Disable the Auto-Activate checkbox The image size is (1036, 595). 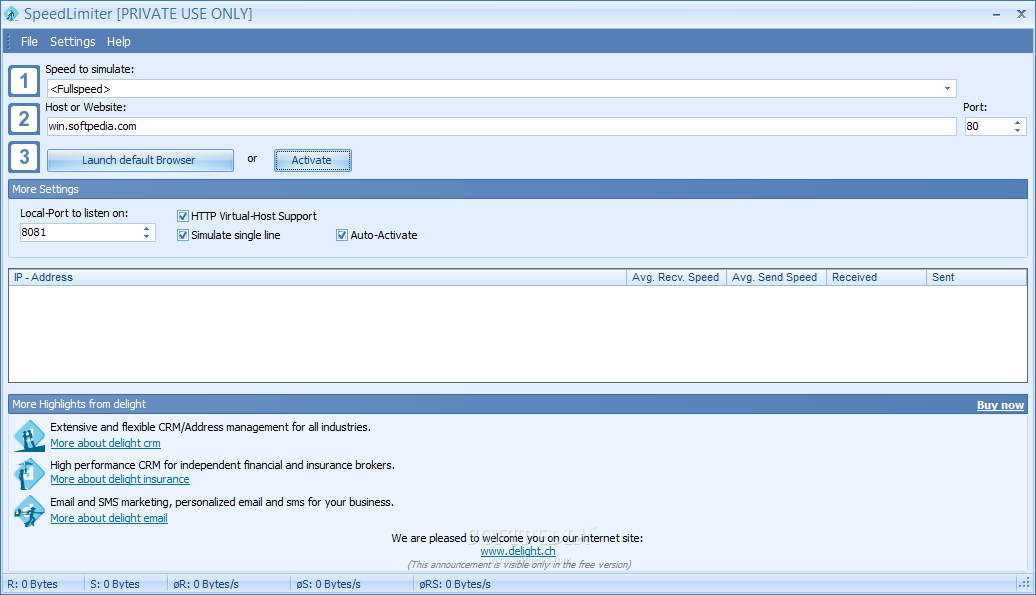342,235
